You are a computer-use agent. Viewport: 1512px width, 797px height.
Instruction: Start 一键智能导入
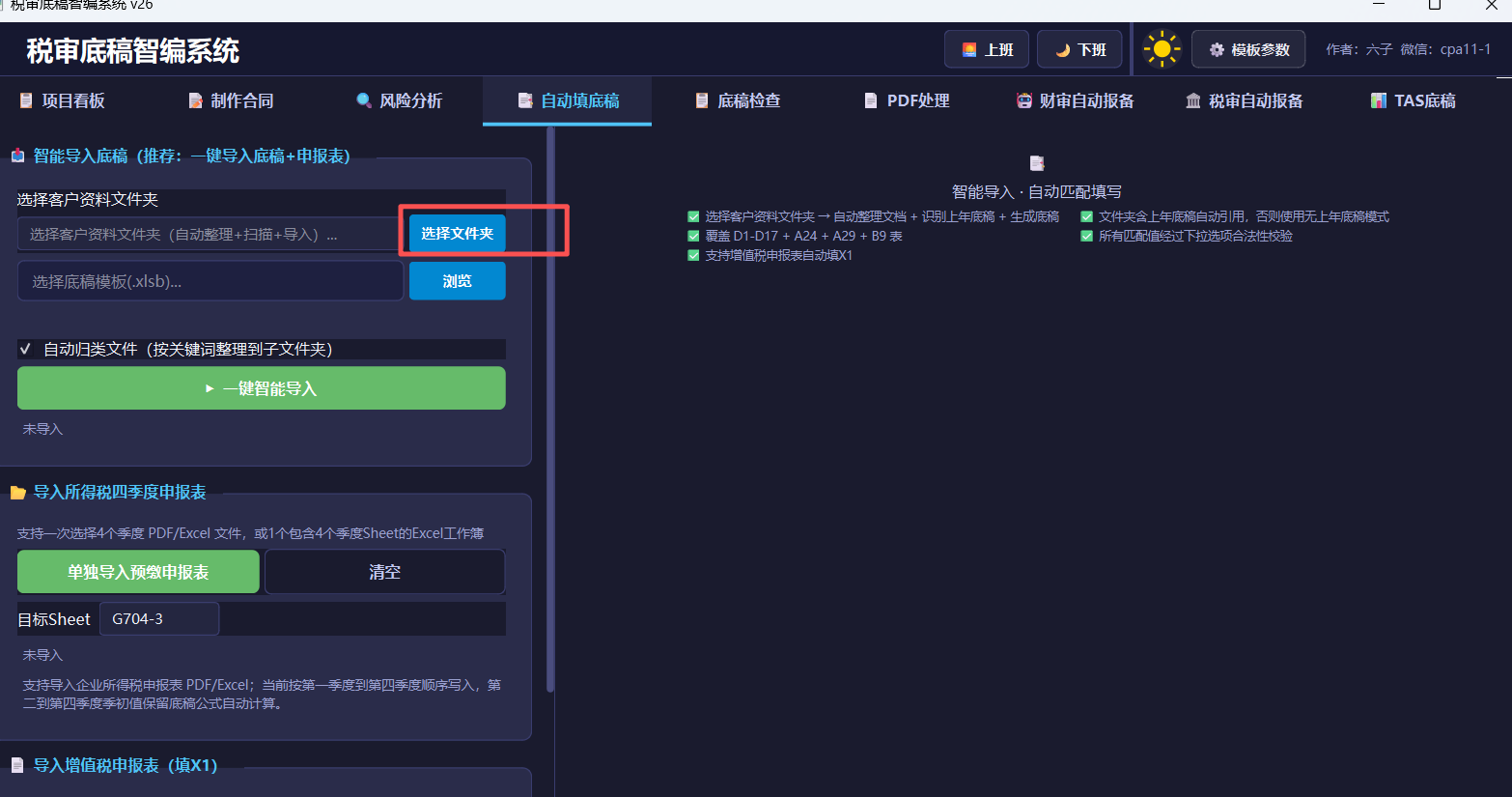pos(262,388)
